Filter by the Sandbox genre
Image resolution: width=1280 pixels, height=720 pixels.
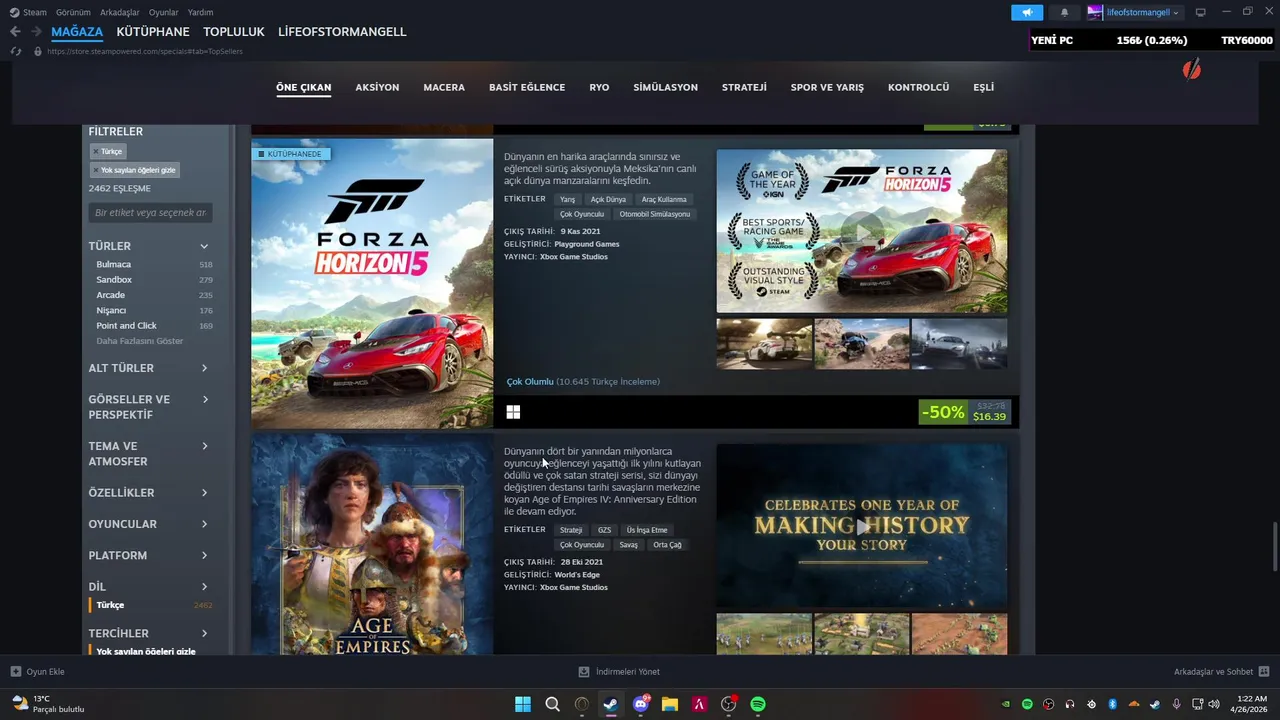click(x=114, y=280)
